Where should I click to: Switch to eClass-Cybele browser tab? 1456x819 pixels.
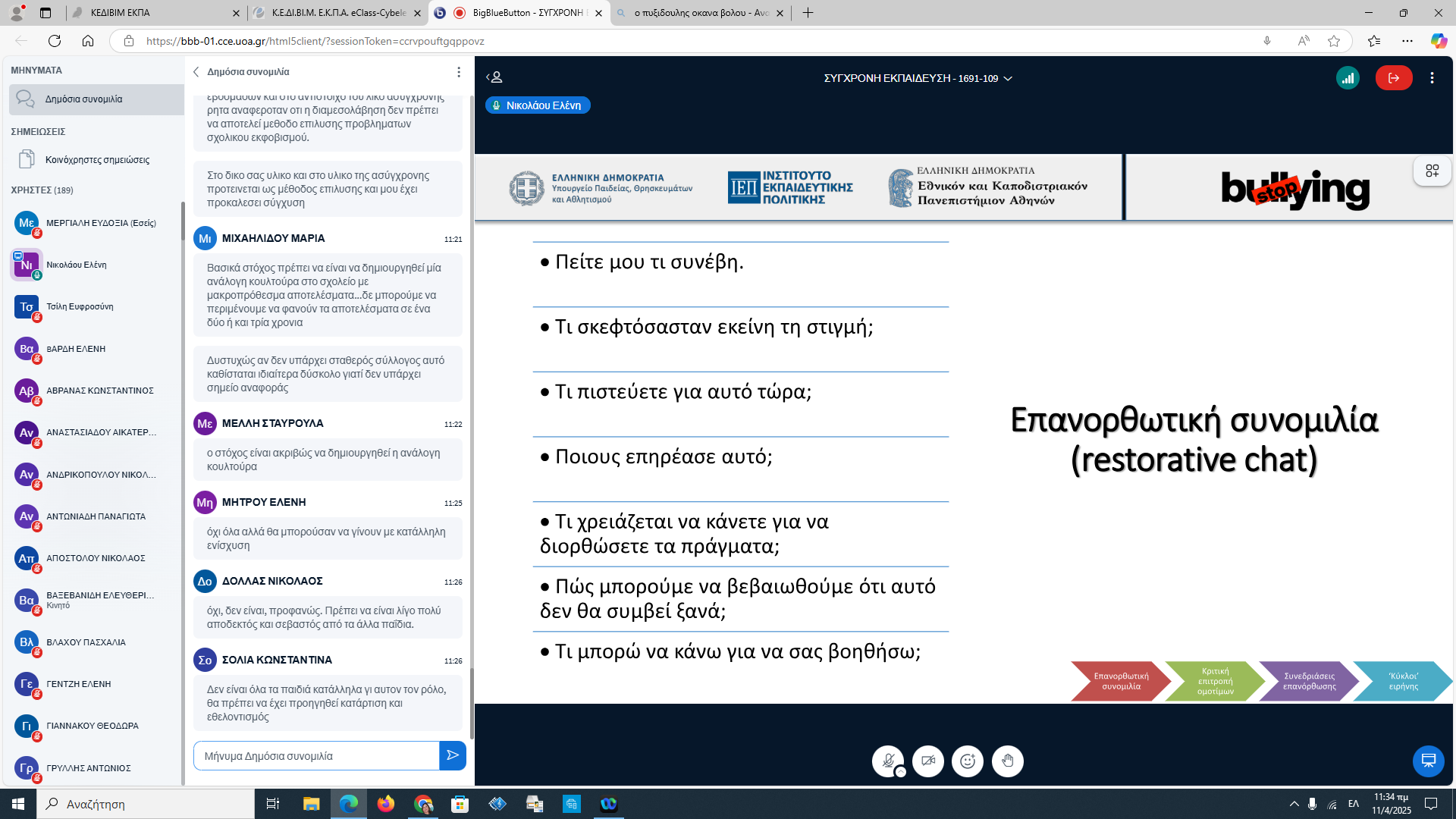click(337, 13)
